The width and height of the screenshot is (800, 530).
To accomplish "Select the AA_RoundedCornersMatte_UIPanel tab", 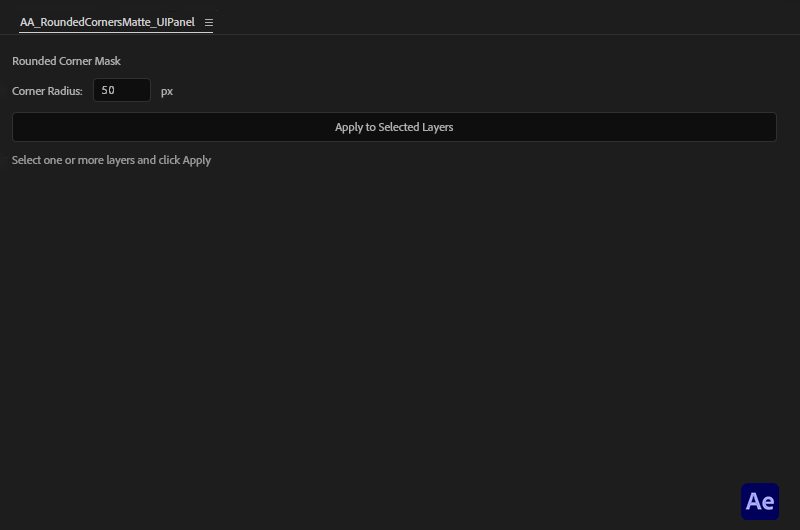I will [107, 22].
